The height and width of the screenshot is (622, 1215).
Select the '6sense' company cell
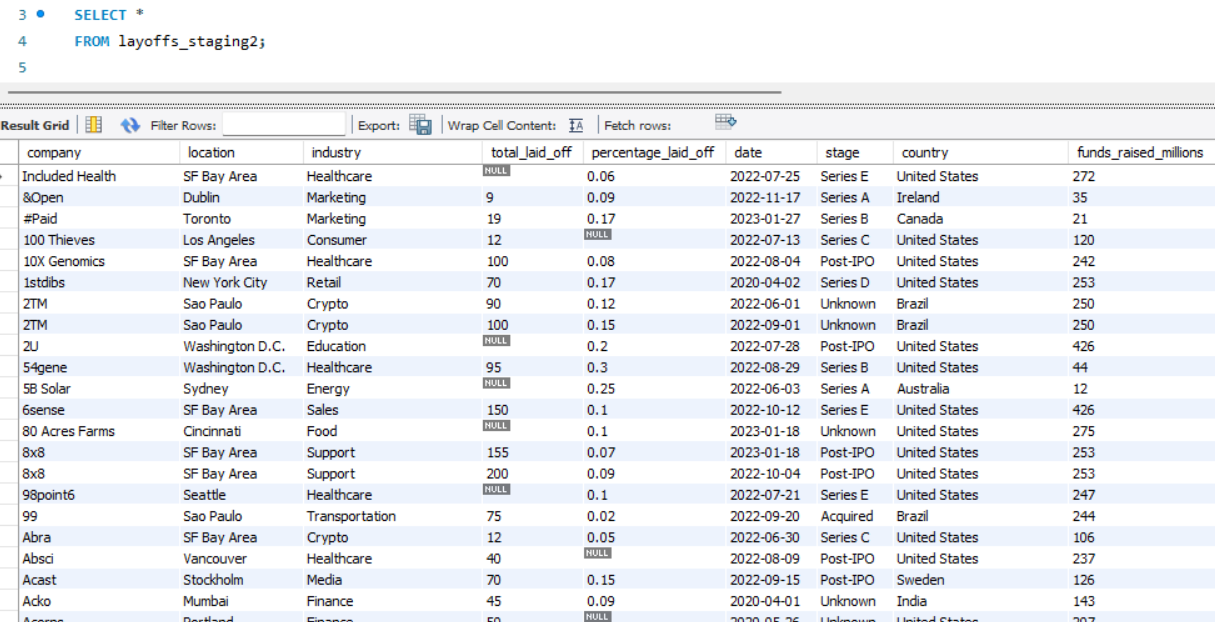pyautogui.click(x=99, y=410)
